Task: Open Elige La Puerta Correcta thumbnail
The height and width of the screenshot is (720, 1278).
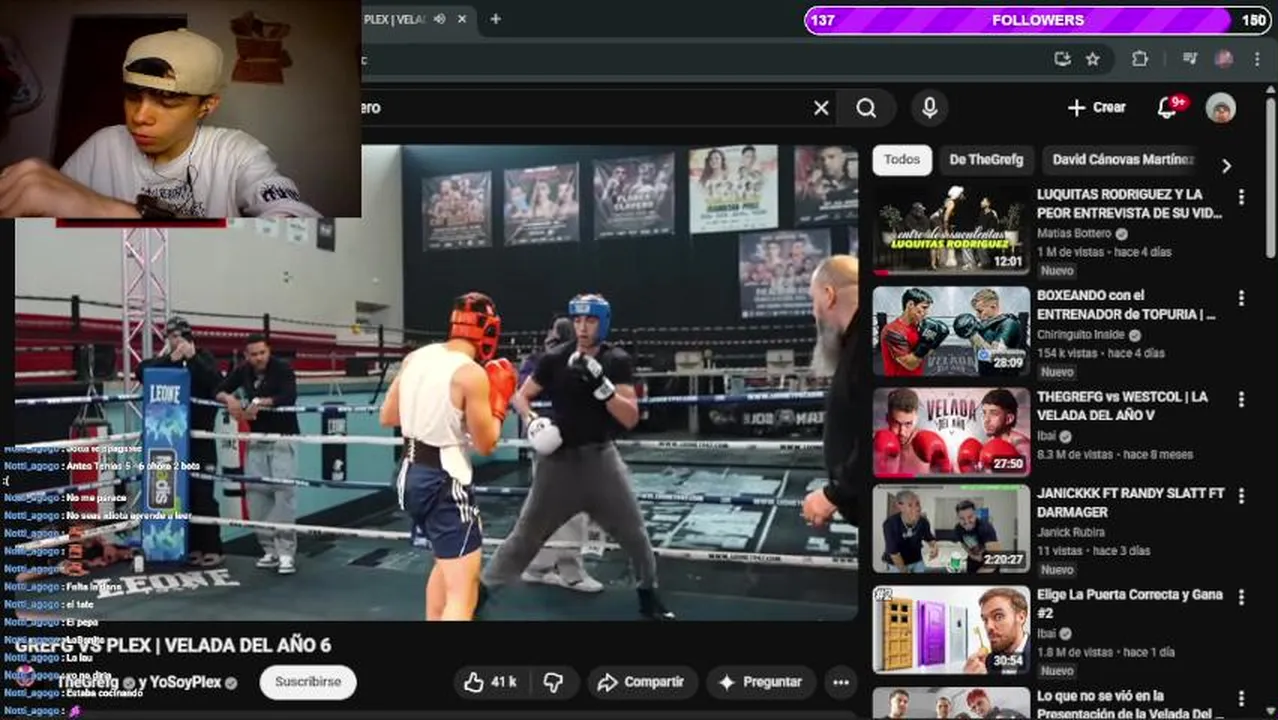Action: pyautogui.click(x=951, y=629)
